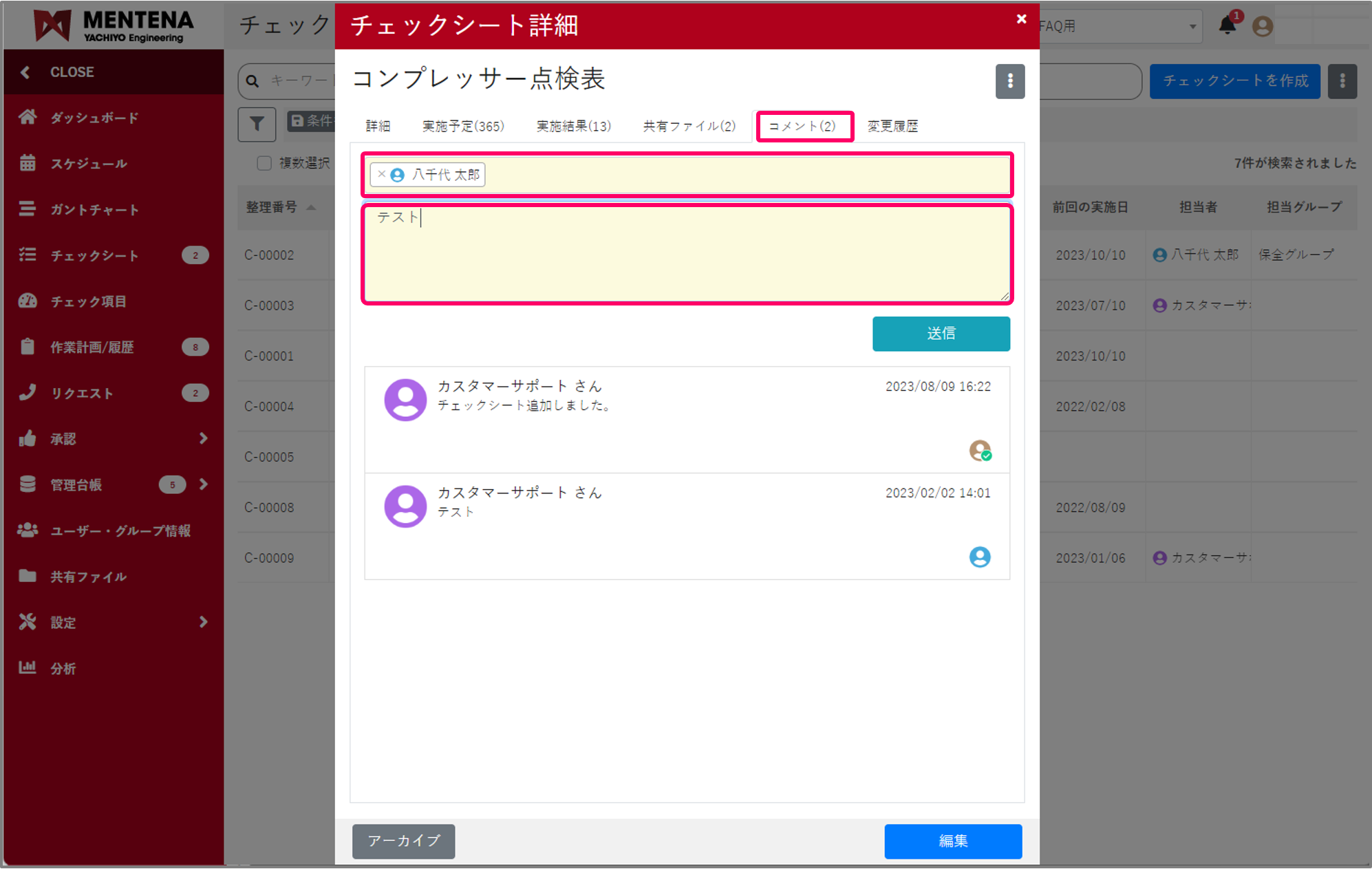Open スケジュール calendar view
Image resolution: width=1372 pixels, height=869 pixels.
pos(88,163)
